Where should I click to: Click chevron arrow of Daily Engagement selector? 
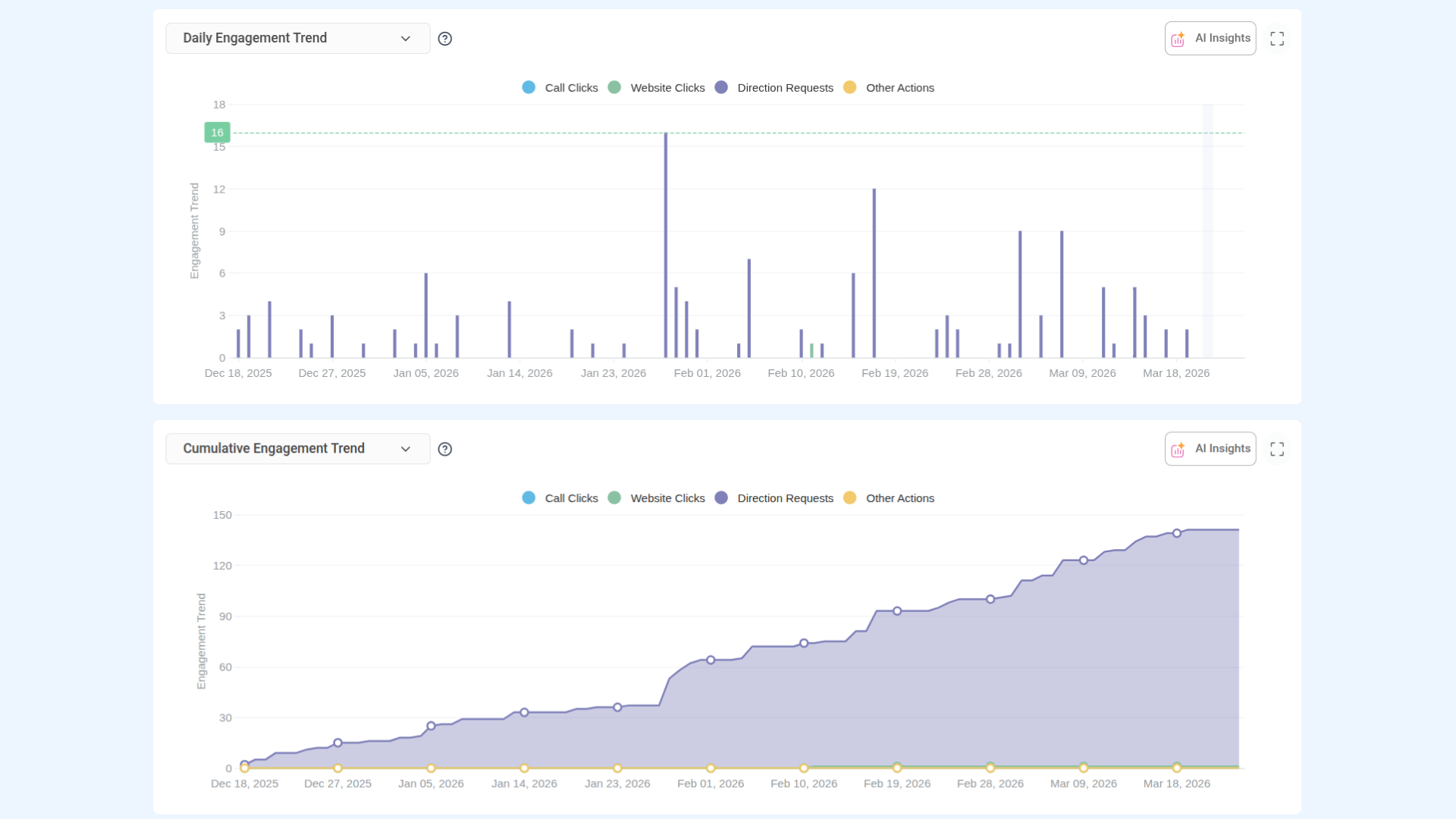tap(406, 39)
